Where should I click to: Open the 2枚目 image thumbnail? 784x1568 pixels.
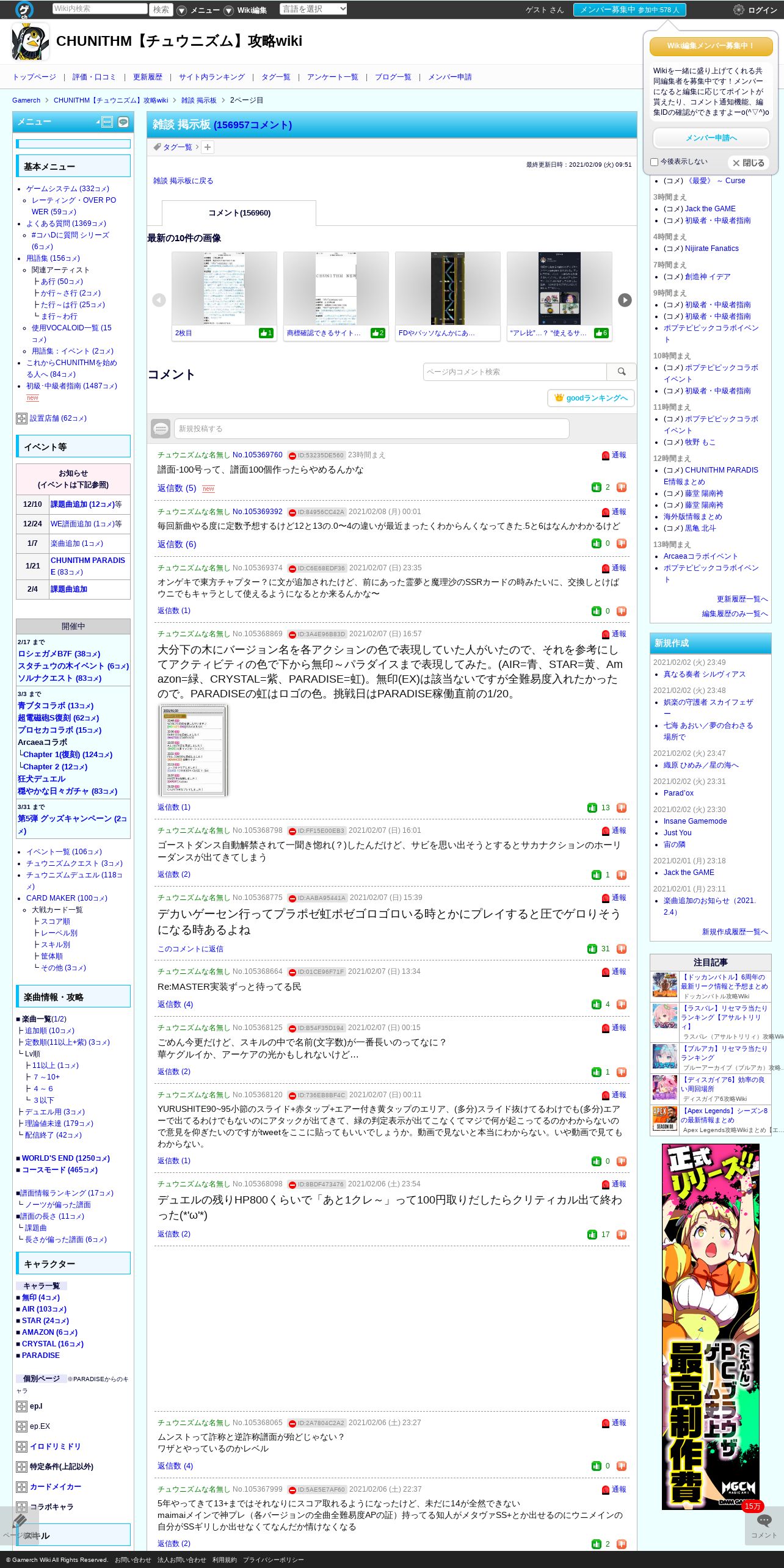223,288
